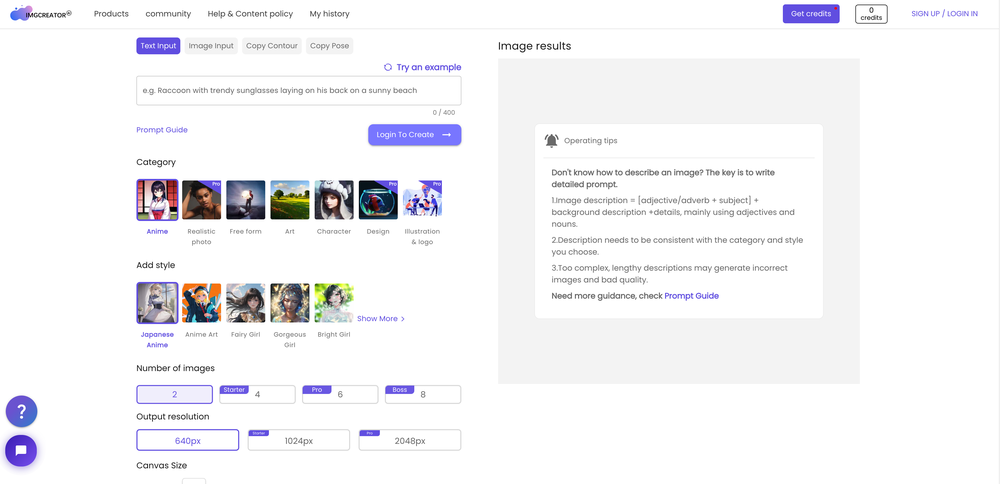Click the 0 / 400 character counter
The height and width of the screenshot is (484, 1000).
444,112
